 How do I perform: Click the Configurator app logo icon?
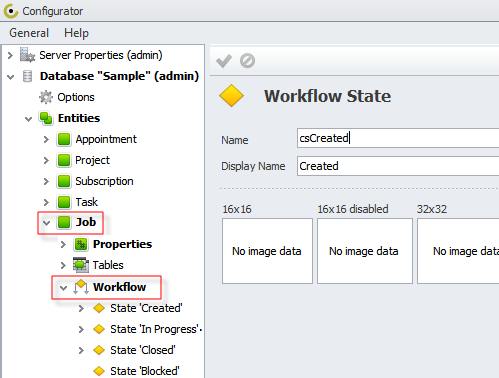(x=11, y=11)
